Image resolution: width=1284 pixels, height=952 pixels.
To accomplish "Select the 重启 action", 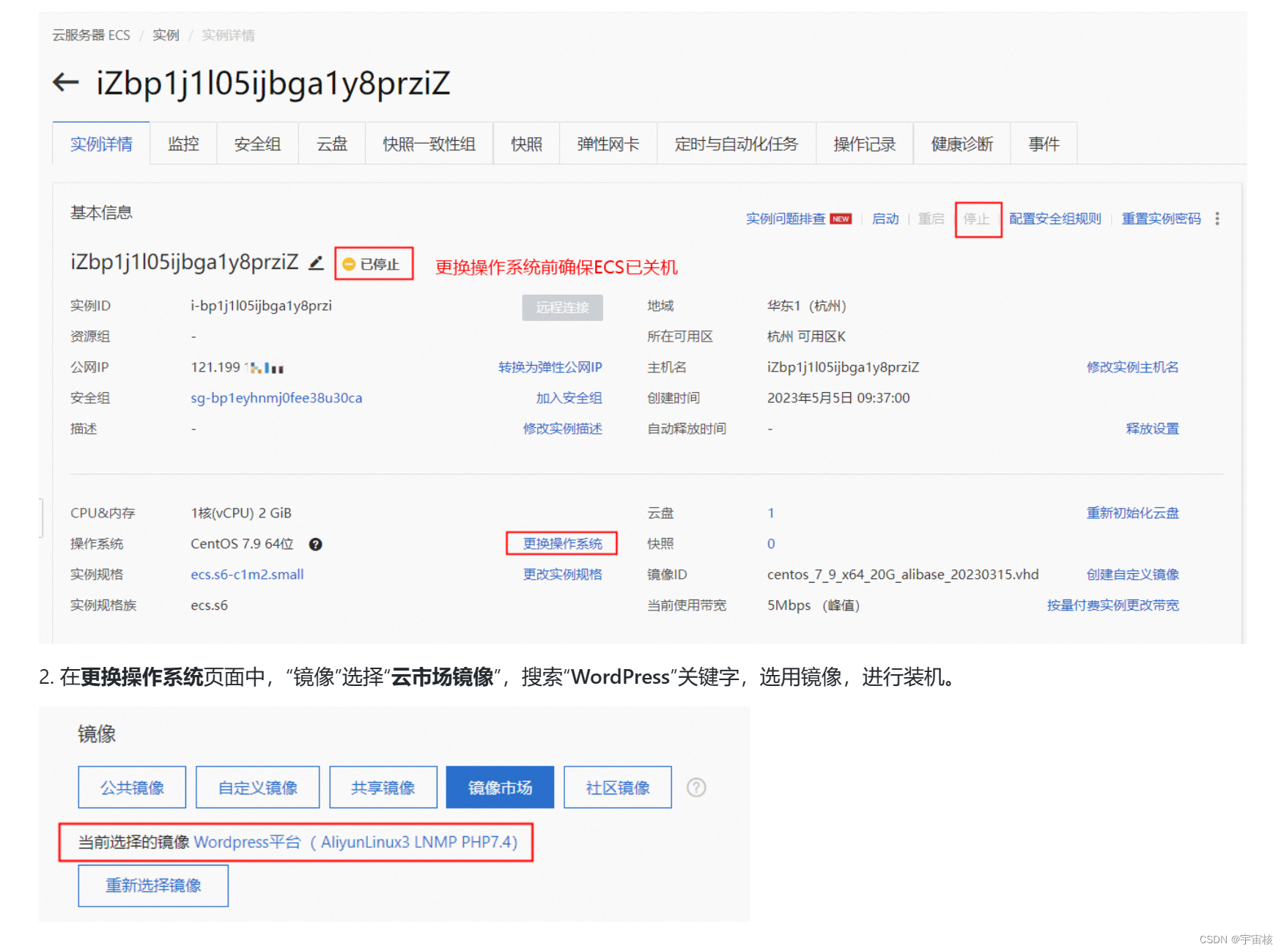I will click(x=931, y=218).
